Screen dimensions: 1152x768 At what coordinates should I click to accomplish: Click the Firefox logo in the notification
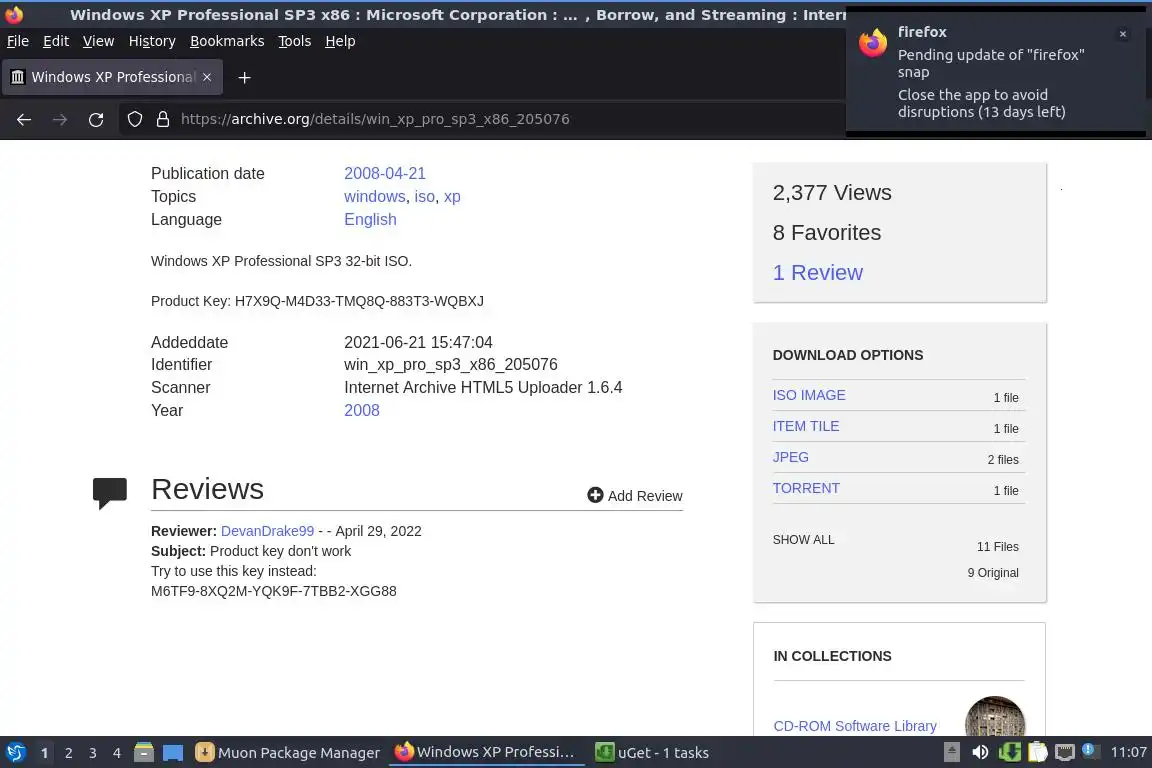(873, 43)
